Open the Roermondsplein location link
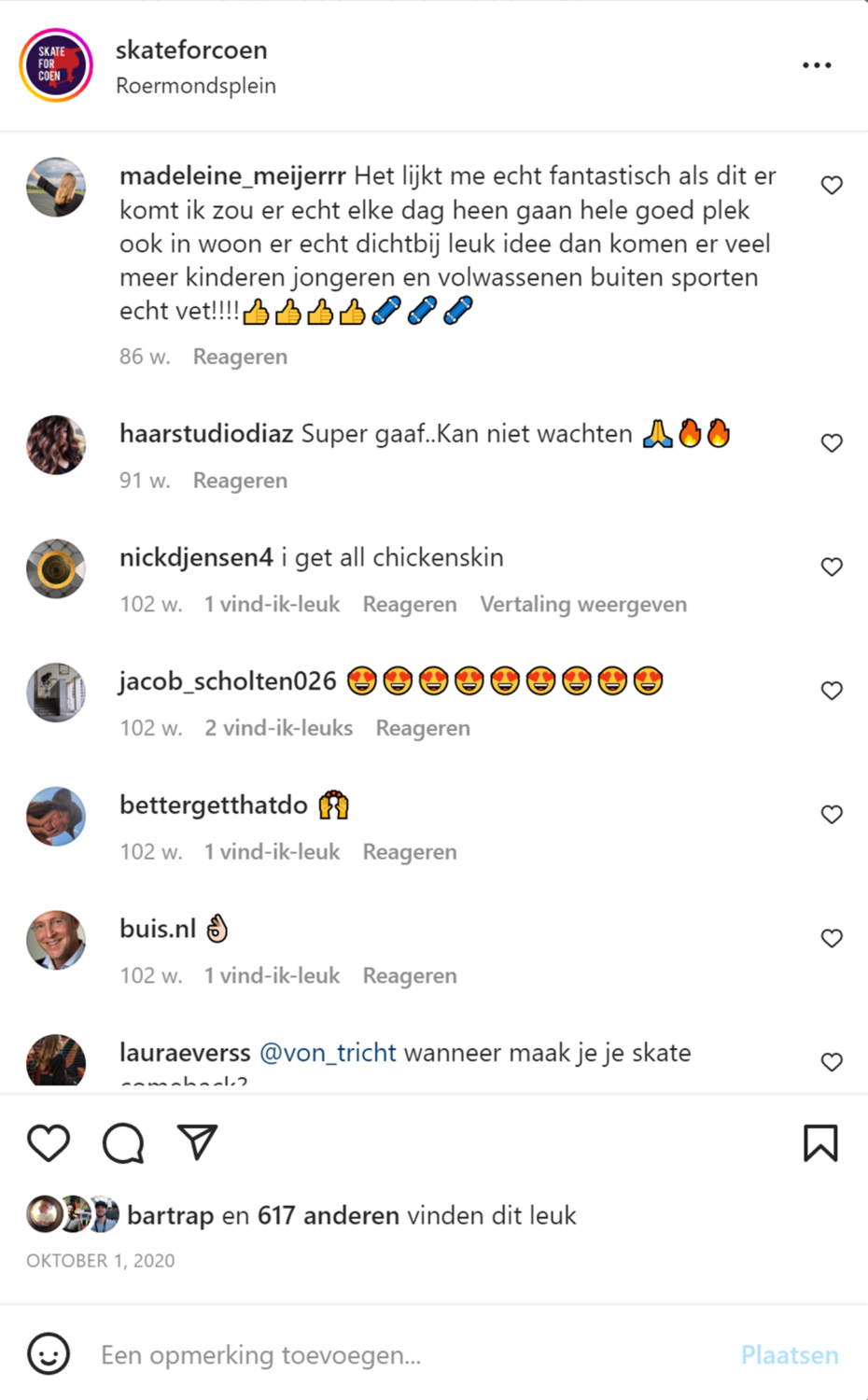This screenshot has width=868, height=1400. click(196, 86)
